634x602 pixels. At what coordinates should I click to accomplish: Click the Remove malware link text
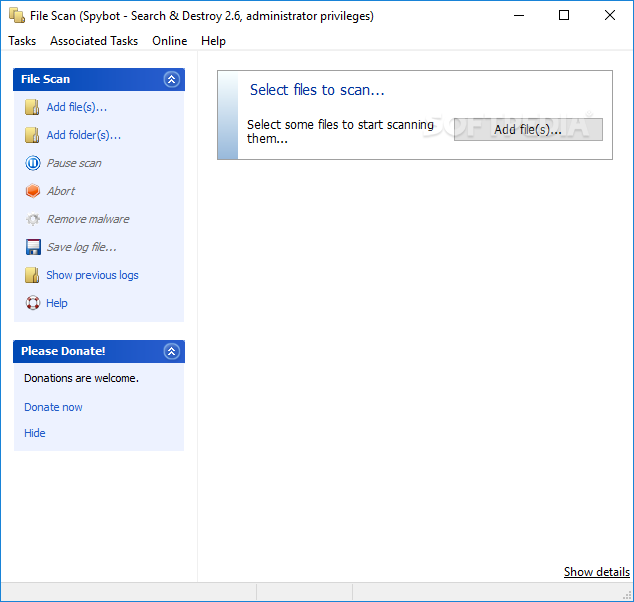tap(88, 219)
